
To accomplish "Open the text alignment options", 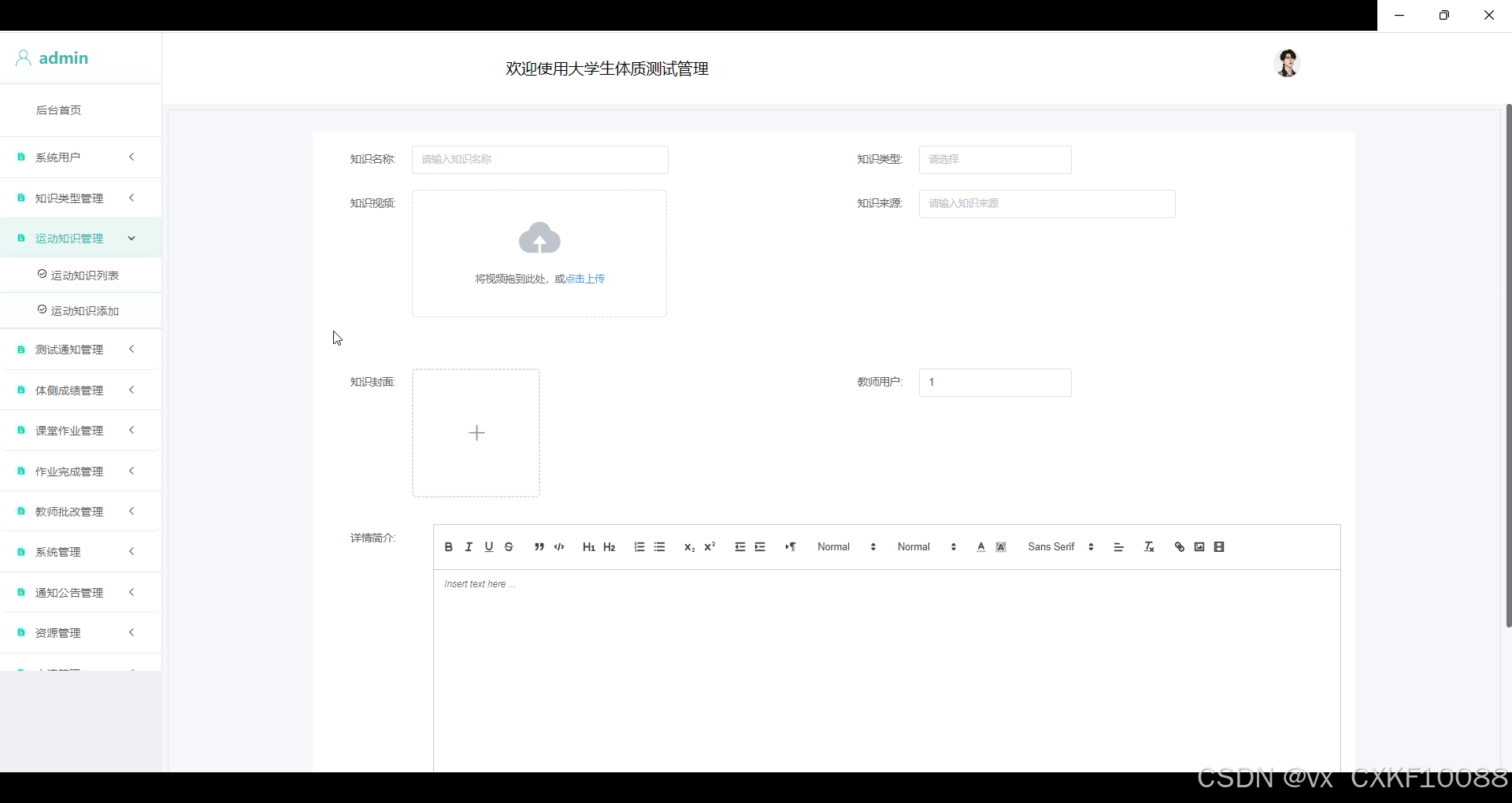I will pos(1118,547).
